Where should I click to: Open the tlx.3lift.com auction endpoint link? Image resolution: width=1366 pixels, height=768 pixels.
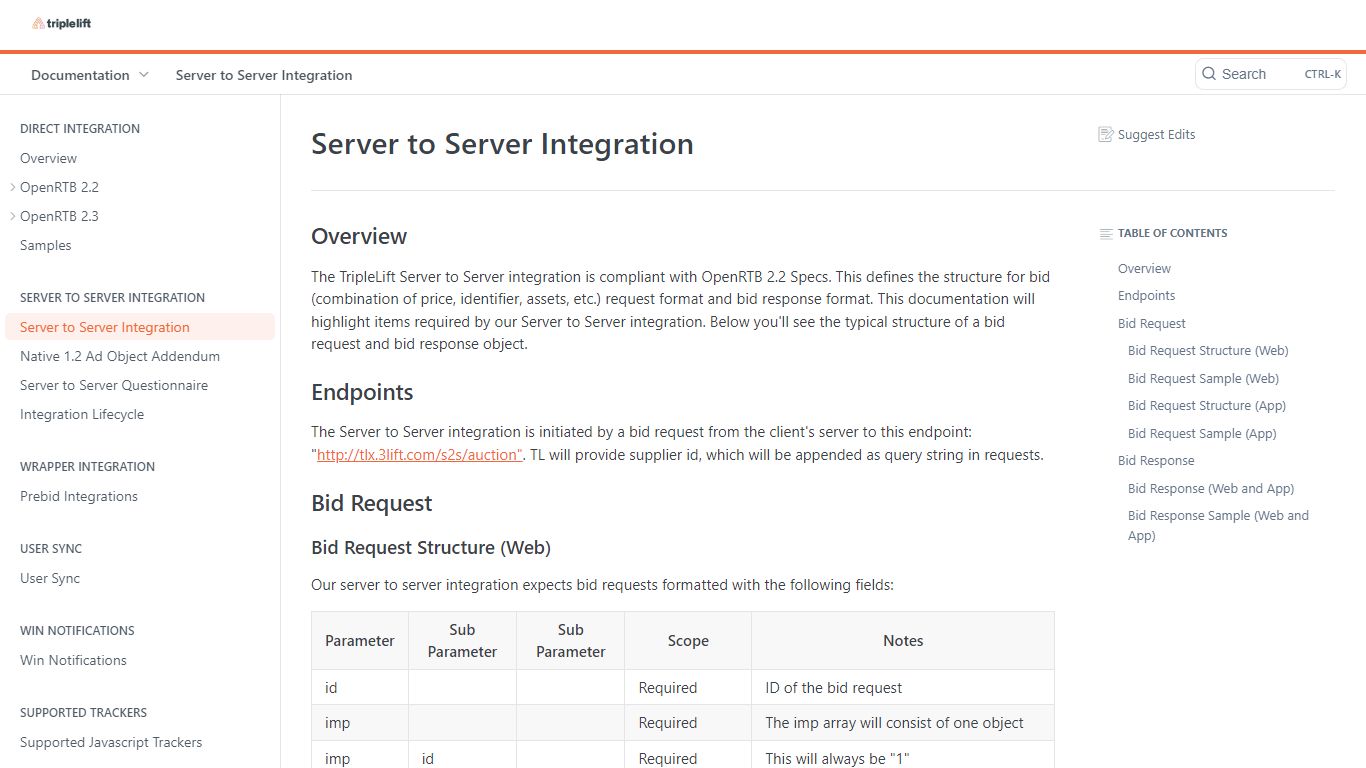click(x=419, y=454)
